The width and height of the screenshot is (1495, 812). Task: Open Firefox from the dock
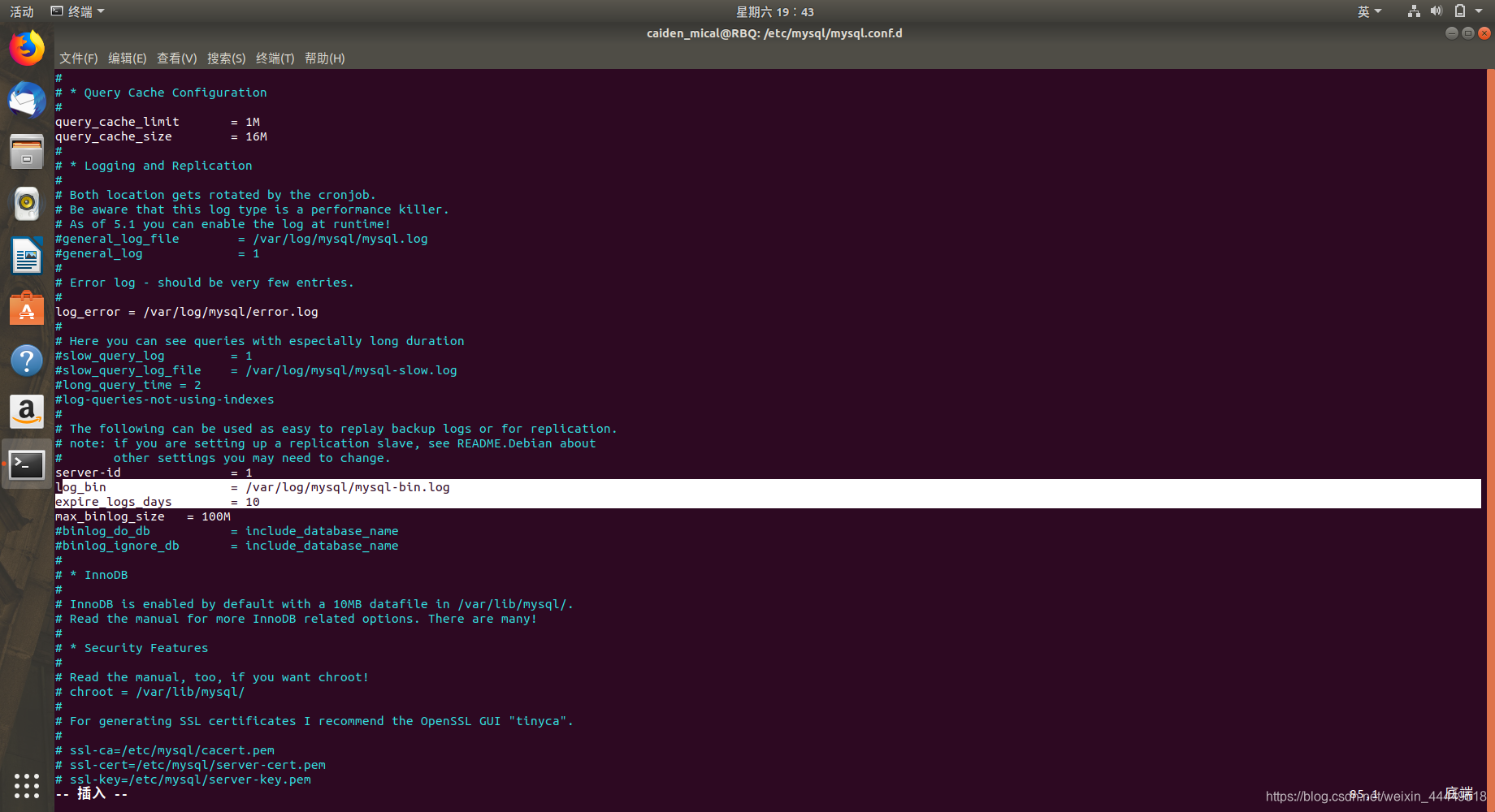tap(27, 48)
